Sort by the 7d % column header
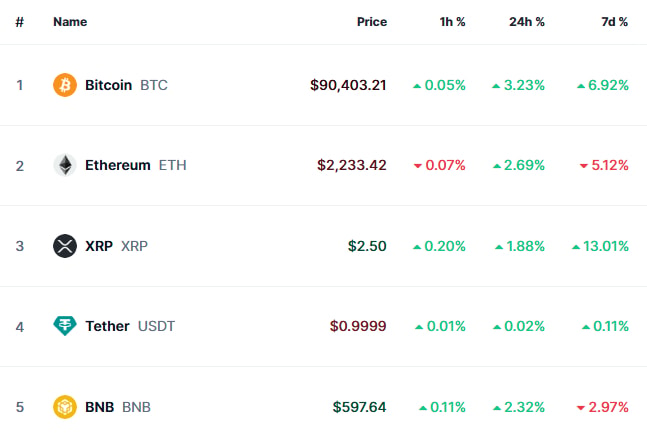This screenshot has width=647, height=443. (x=614, y=22)
